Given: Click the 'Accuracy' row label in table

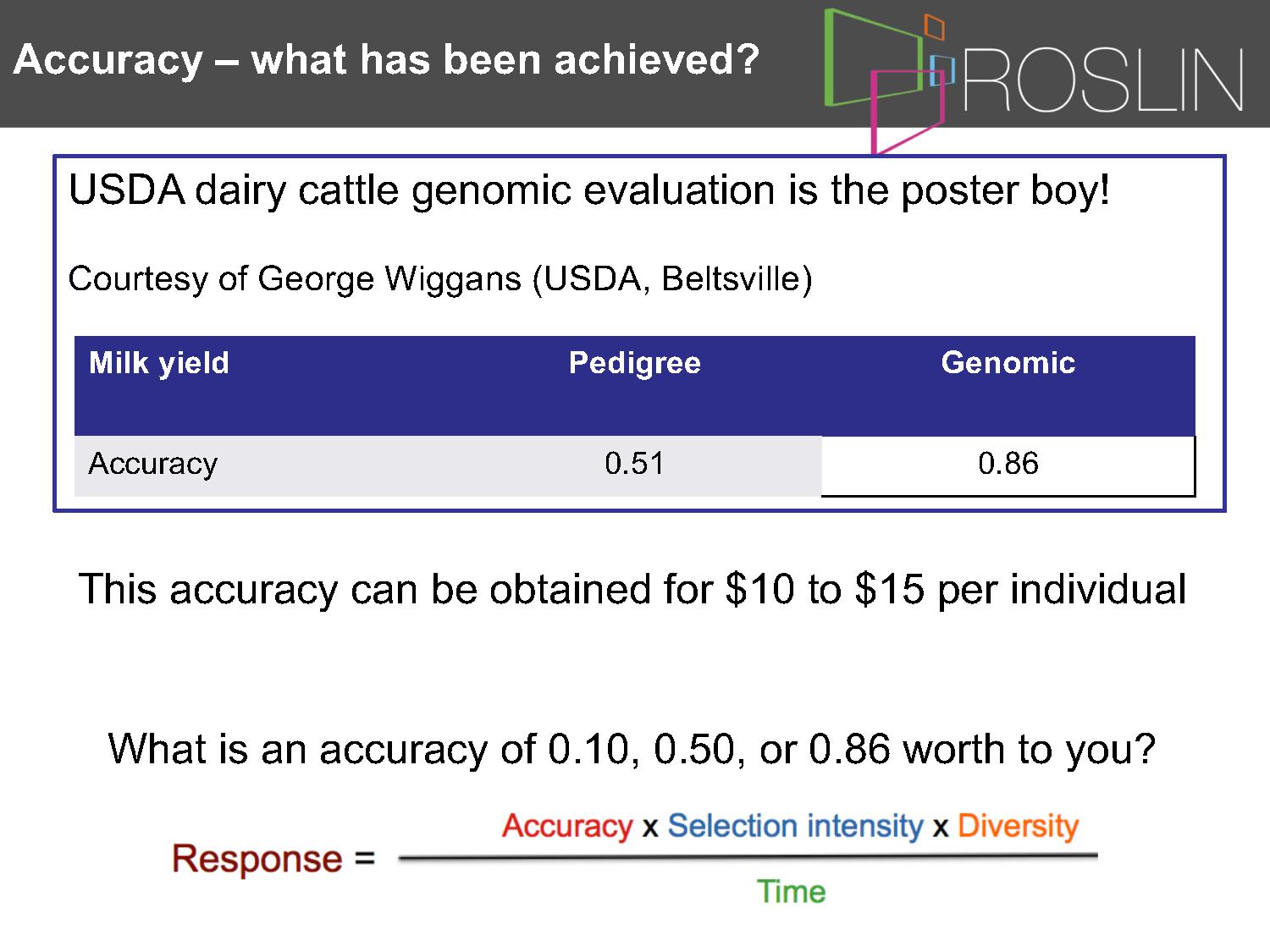Looking at the screenshot, I should 153,464.
